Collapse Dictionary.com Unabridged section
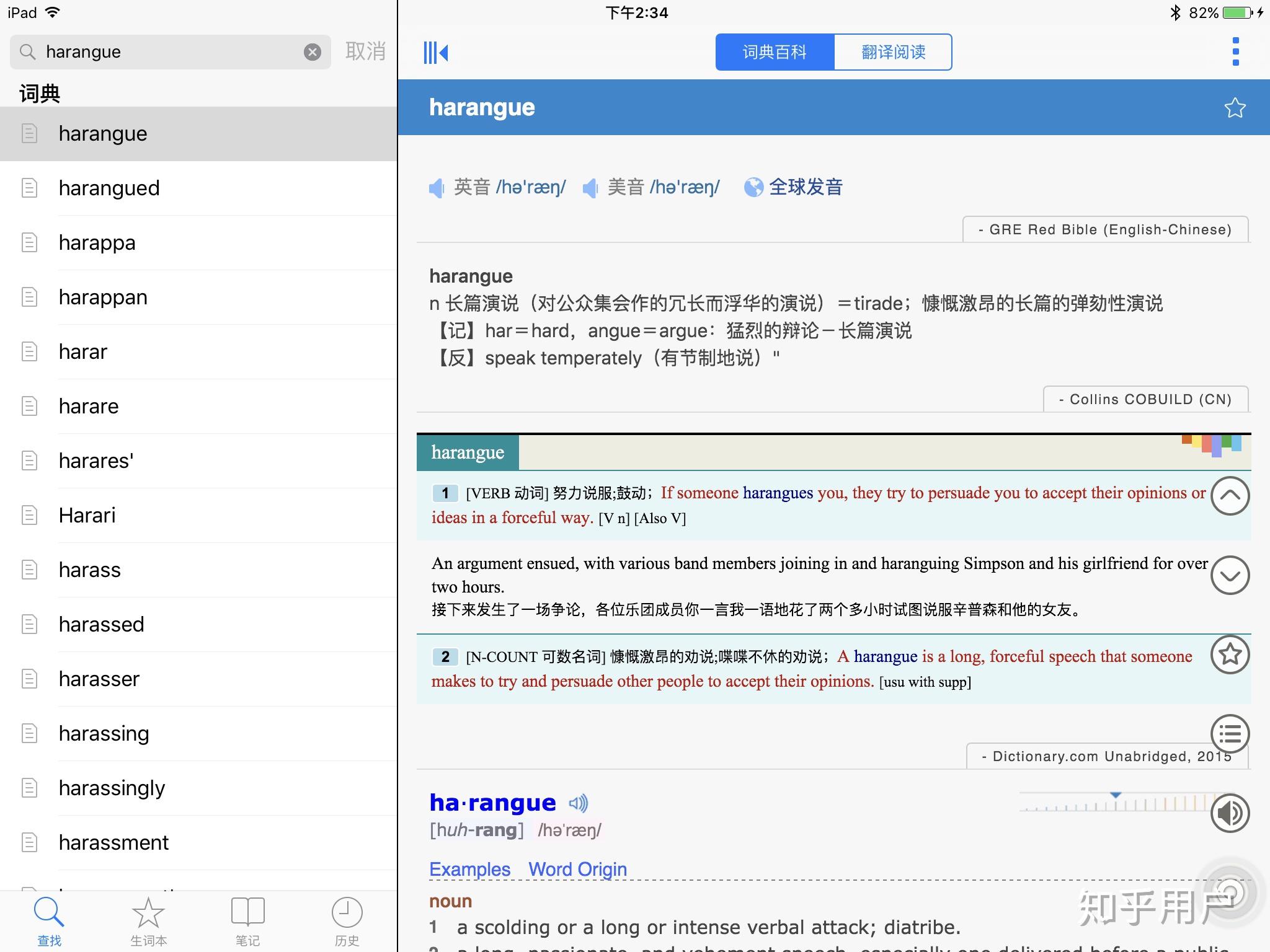The width and height of the screenshot is (1270, 952). pos(1107,756)
